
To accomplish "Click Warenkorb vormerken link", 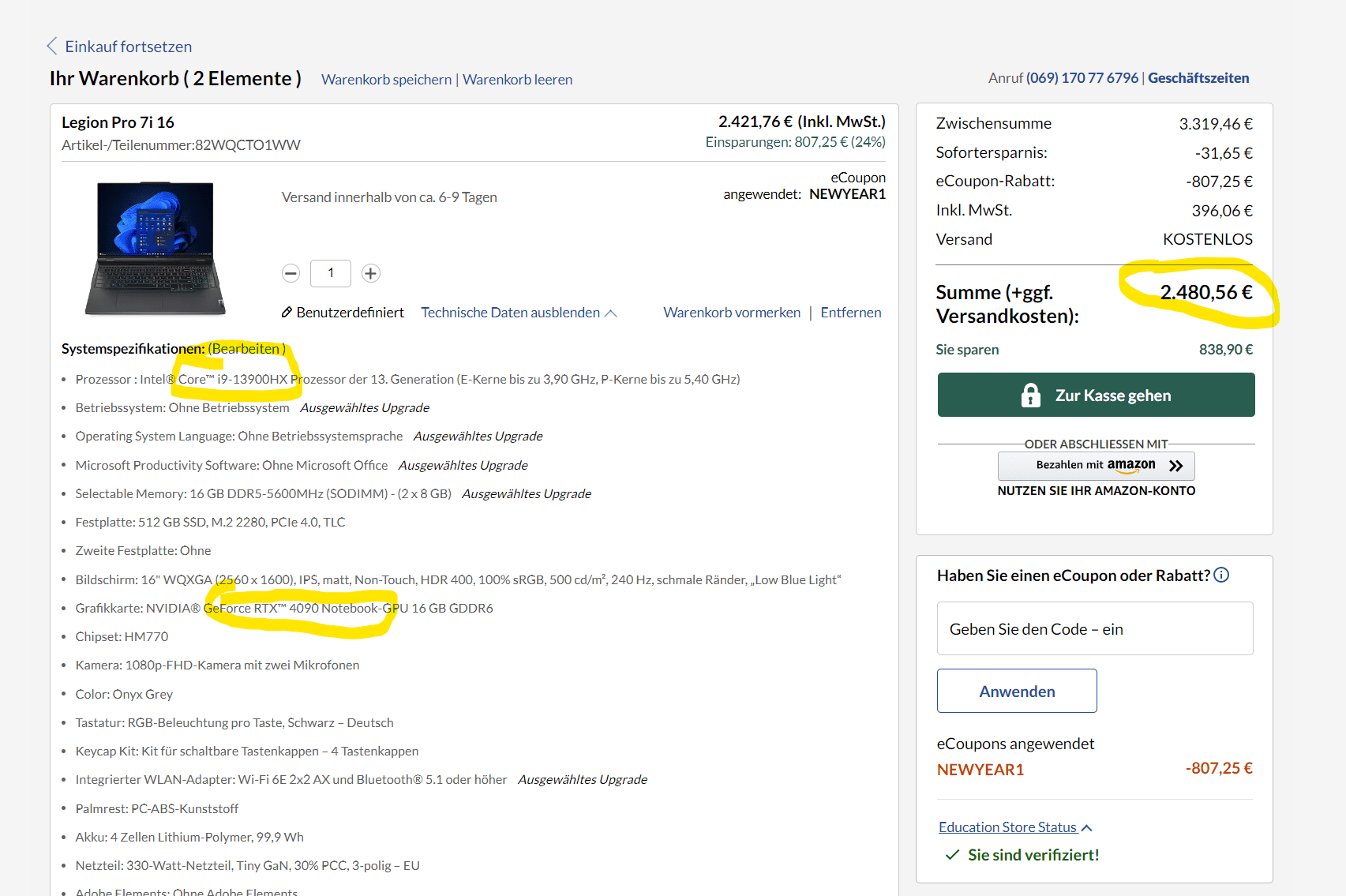I will (732, 313).
